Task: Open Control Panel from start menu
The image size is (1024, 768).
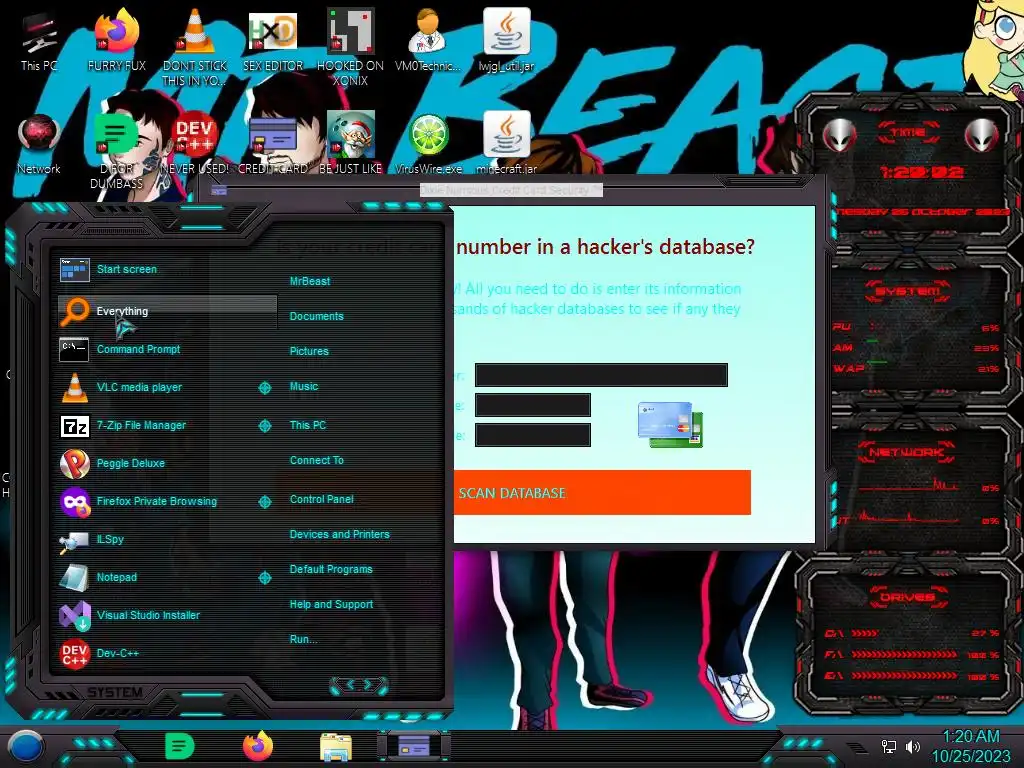Action: point(321,500)
